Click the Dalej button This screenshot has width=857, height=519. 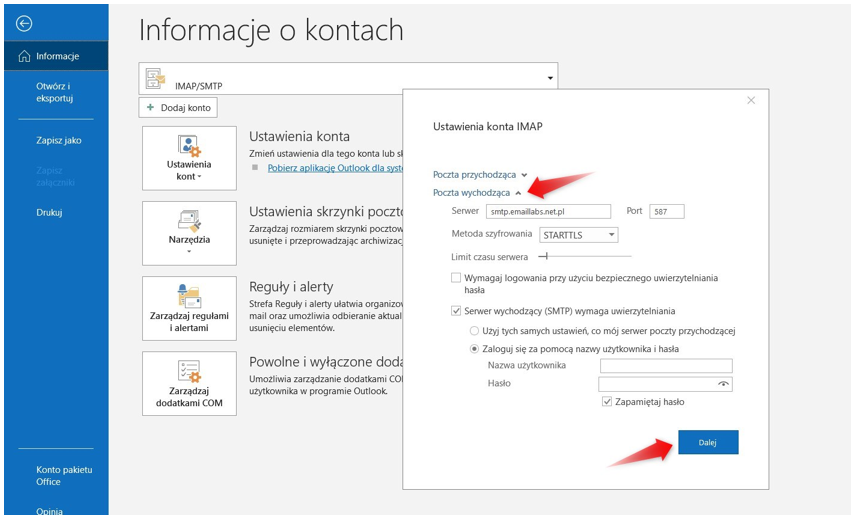click(x=708, y=442)
